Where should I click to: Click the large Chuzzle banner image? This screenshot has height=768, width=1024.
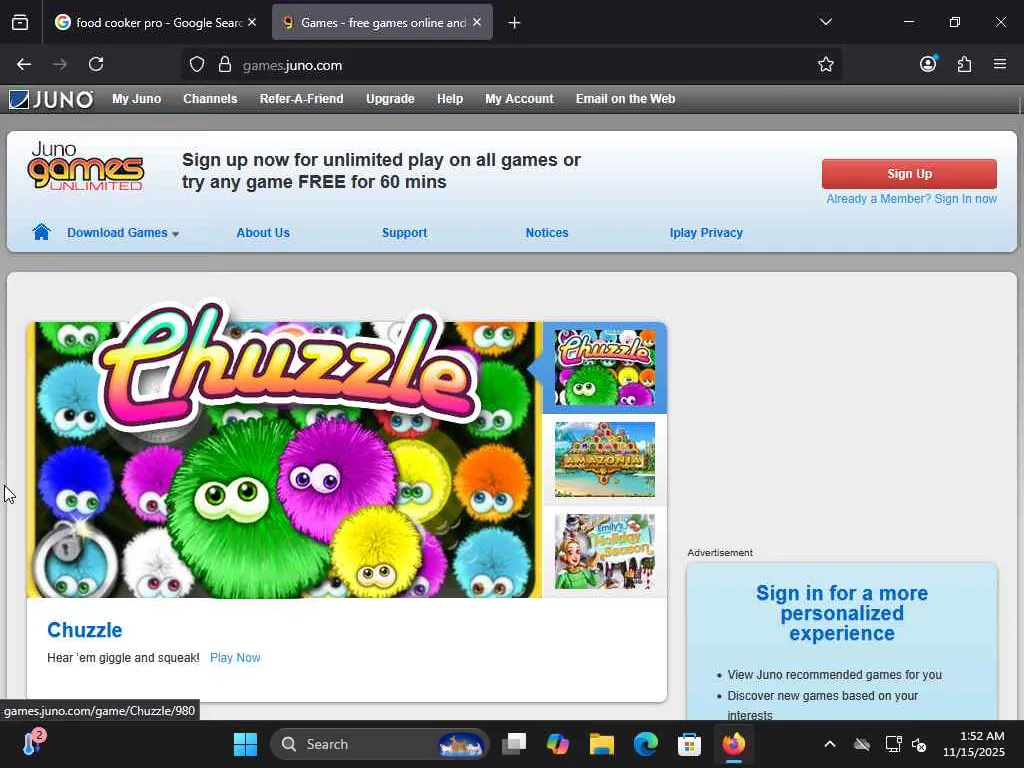point(284,458)
